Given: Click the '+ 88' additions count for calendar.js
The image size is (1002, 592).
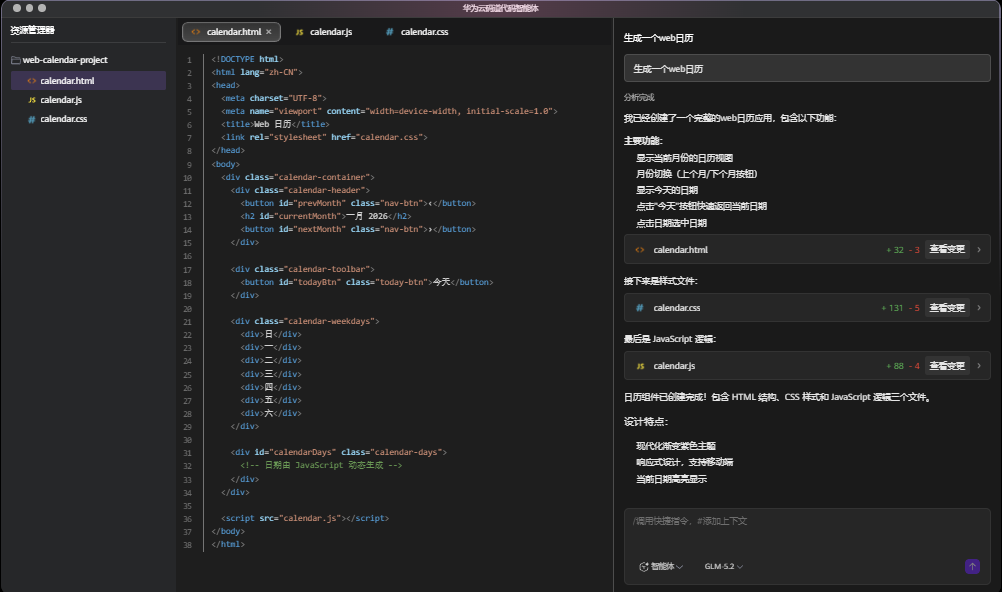Looking at the screenshot, I should pos(895,366).
